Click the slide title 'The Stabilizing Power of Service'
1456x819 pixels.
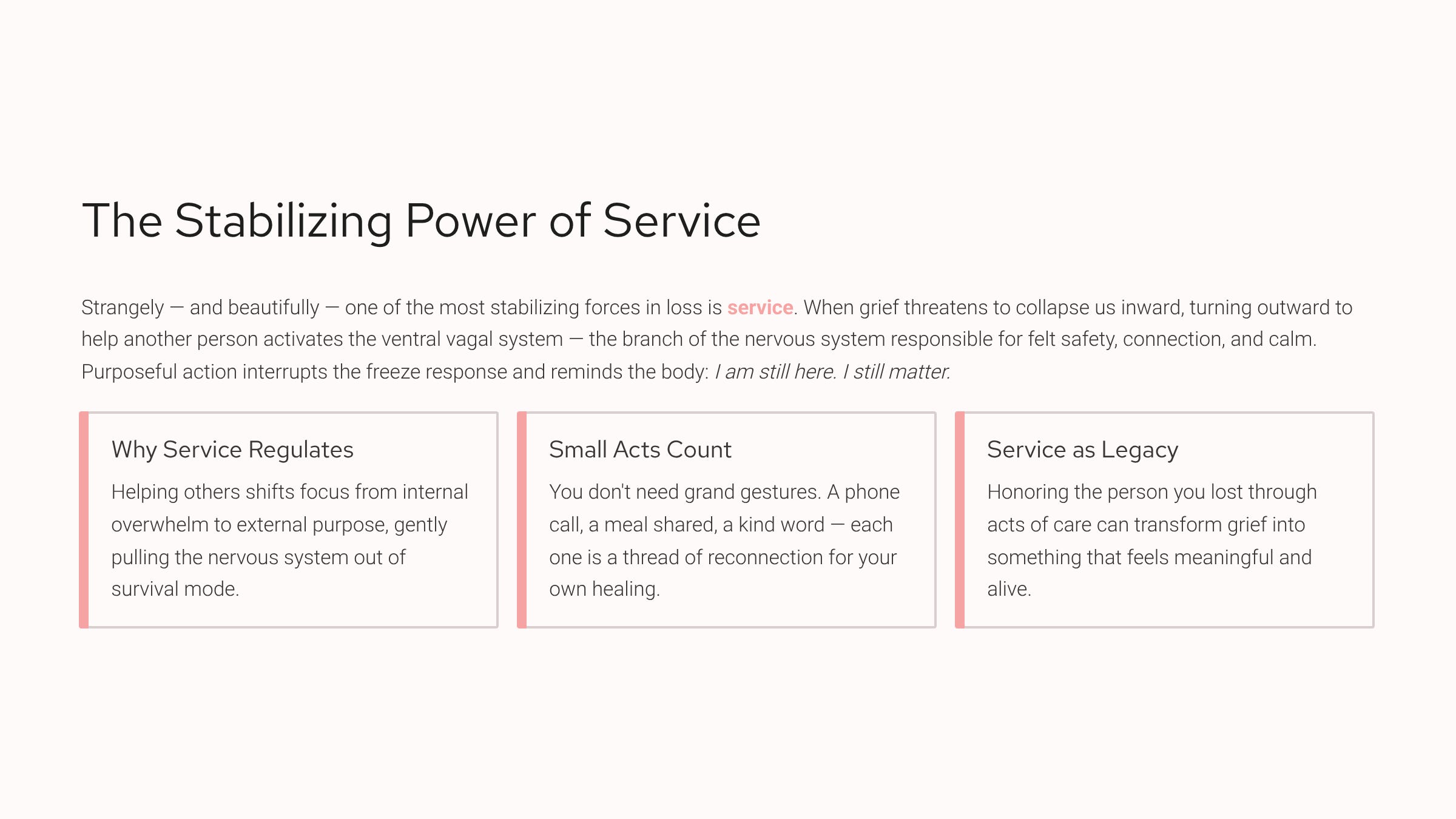tap(421, 221)
